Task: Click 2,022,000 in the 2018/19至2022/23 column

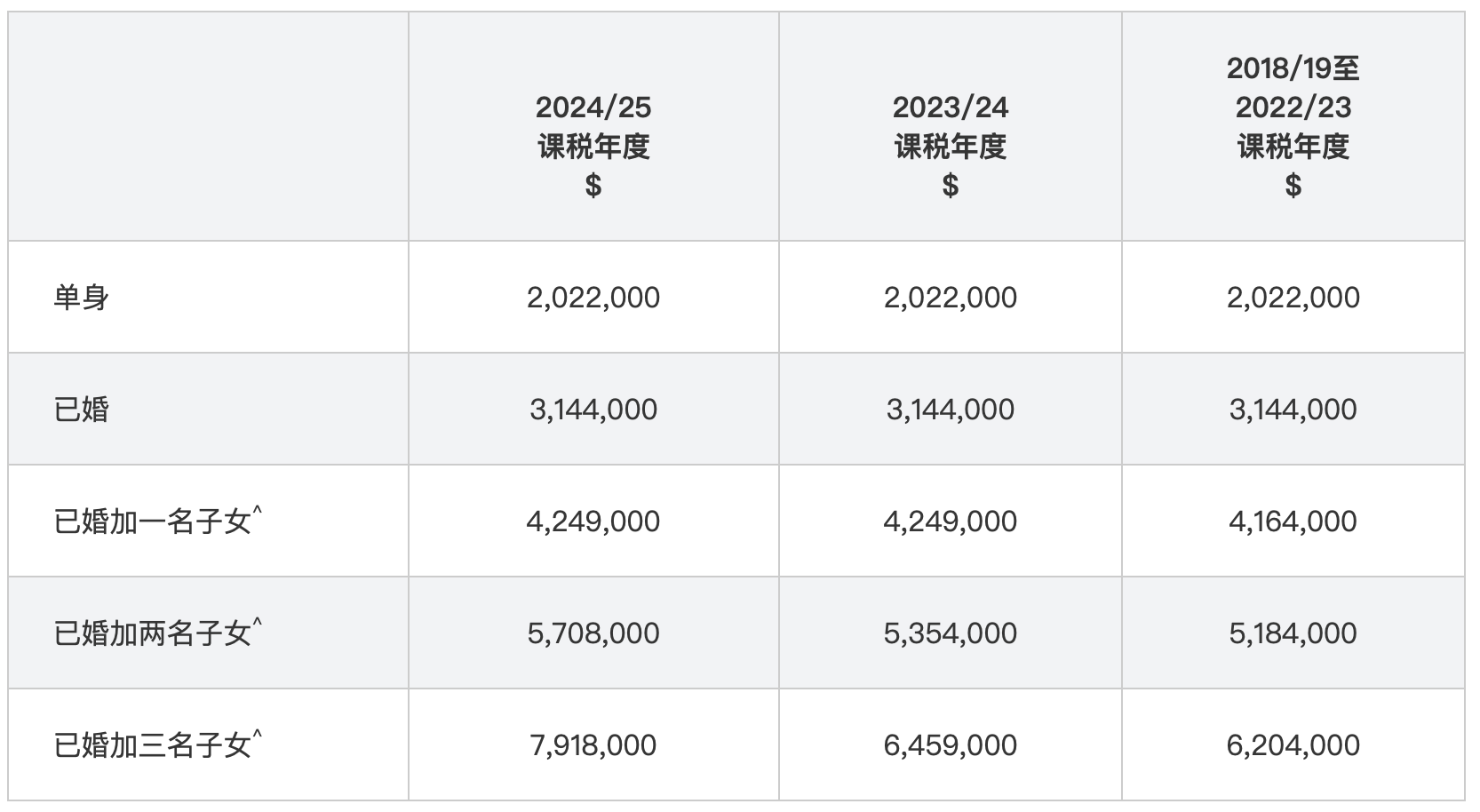Action: [x=1293, y=297]
